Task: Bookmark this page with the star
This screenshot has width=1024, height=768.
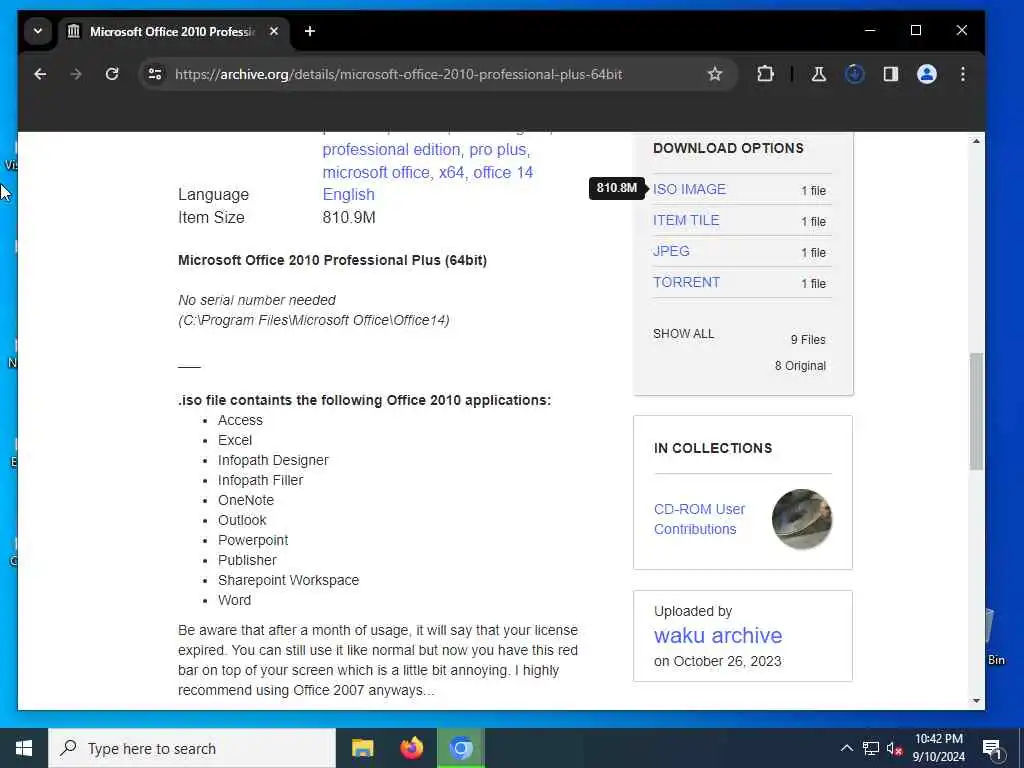Action: click(715, 74)
